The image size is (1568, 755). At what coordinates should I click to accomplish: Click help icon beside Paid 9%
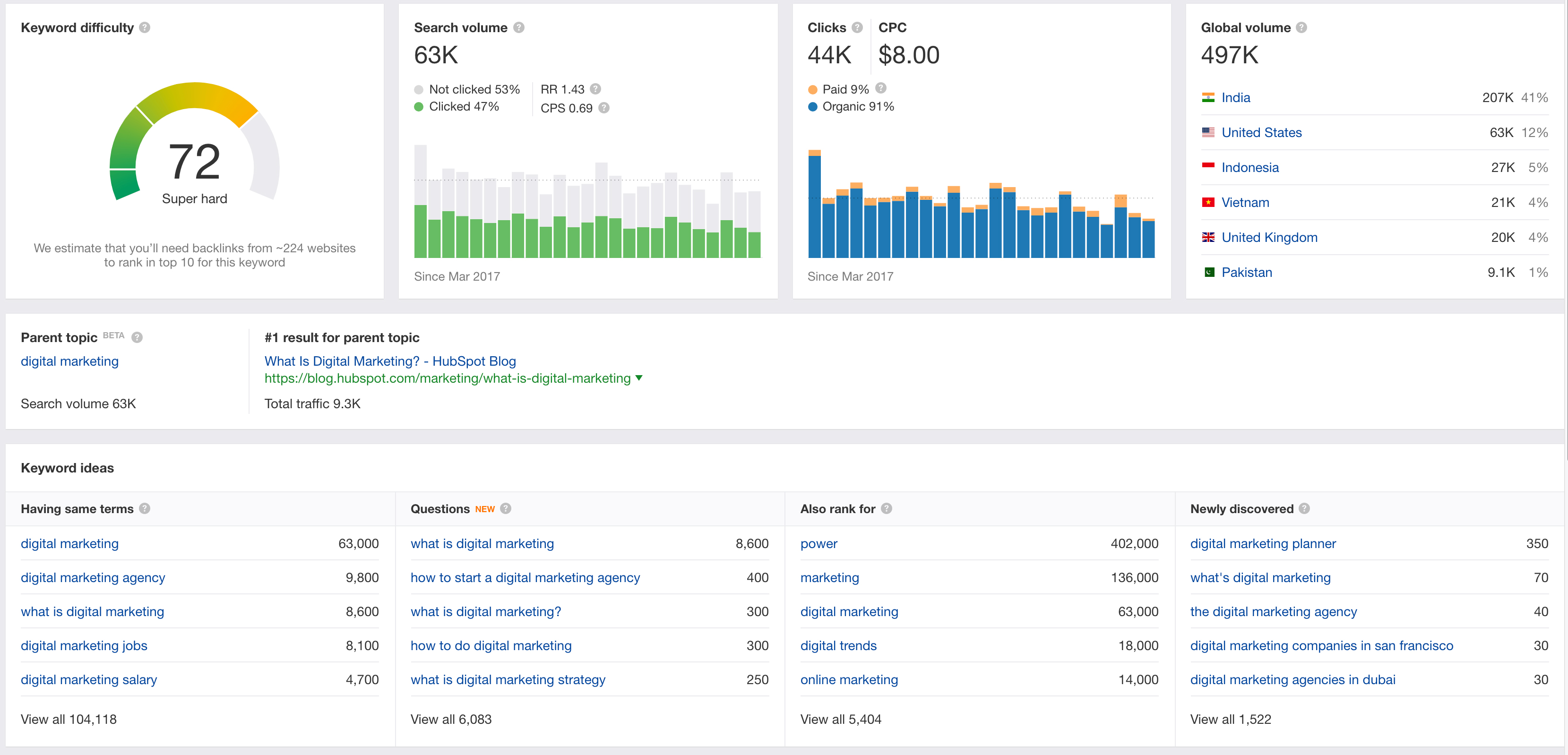coord(881,88)
